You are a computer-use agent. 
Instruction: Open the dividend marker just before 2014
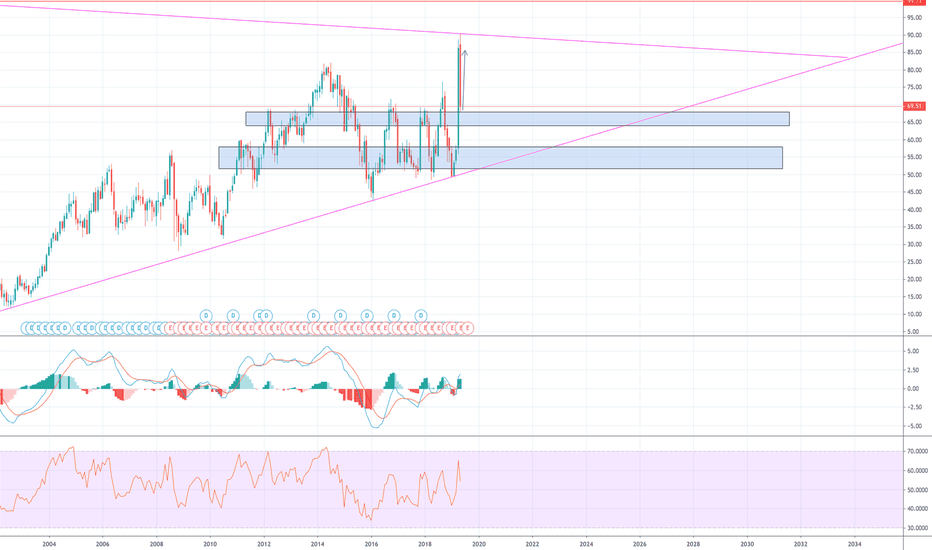(x=313, y=315)
